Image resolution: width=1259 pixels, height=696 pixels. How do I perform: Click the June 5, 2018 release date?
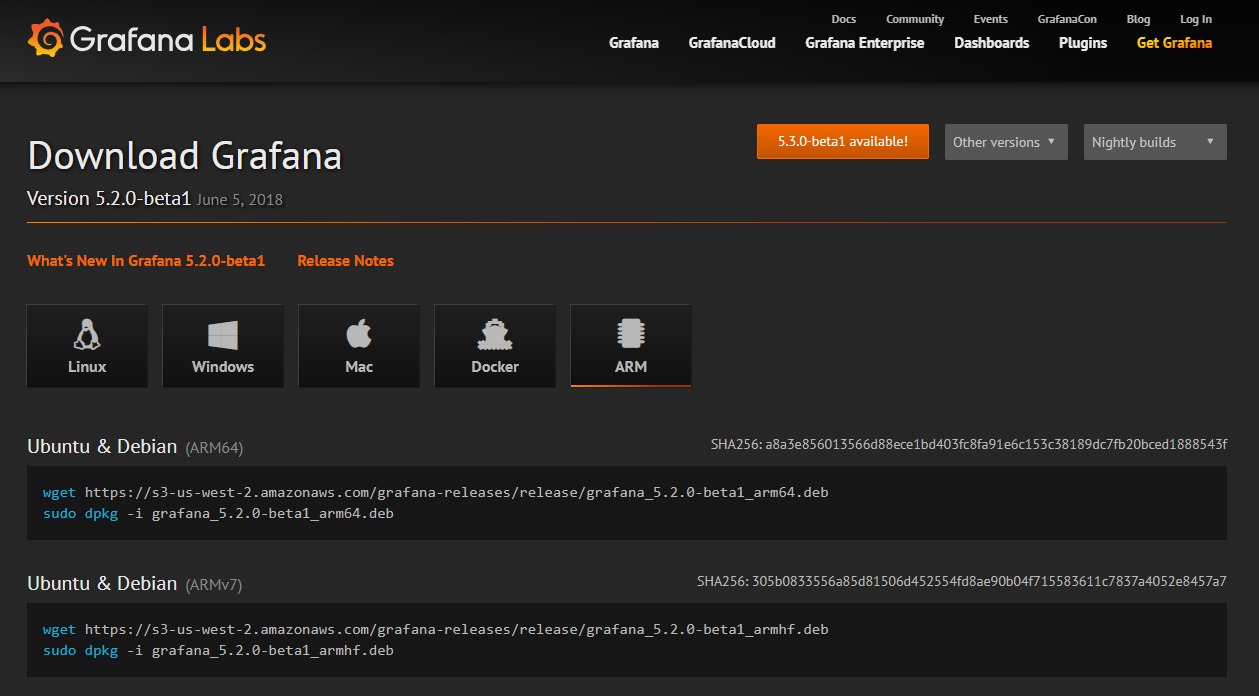(x=240, y=200)
